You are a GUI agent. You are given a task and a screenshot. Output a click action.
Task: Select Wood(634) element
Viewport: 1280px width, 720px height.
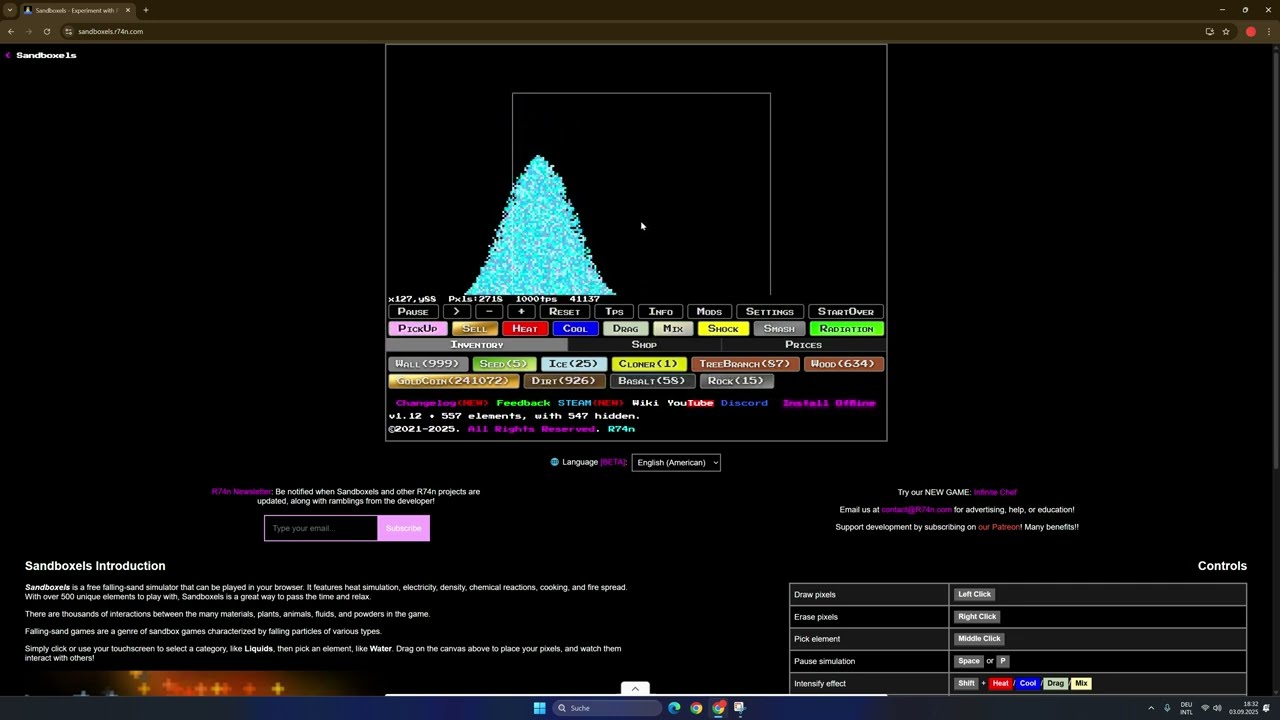843,364
